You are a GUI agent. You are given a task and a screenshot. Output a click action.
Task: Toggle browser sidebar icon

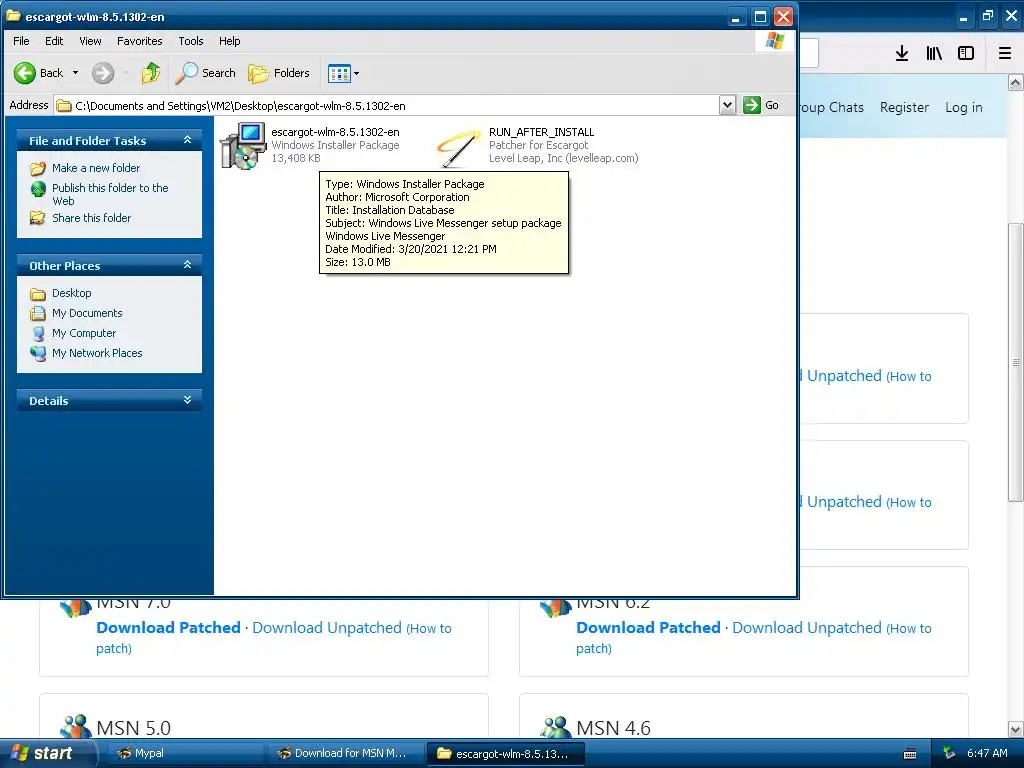[x=966, y=54]
